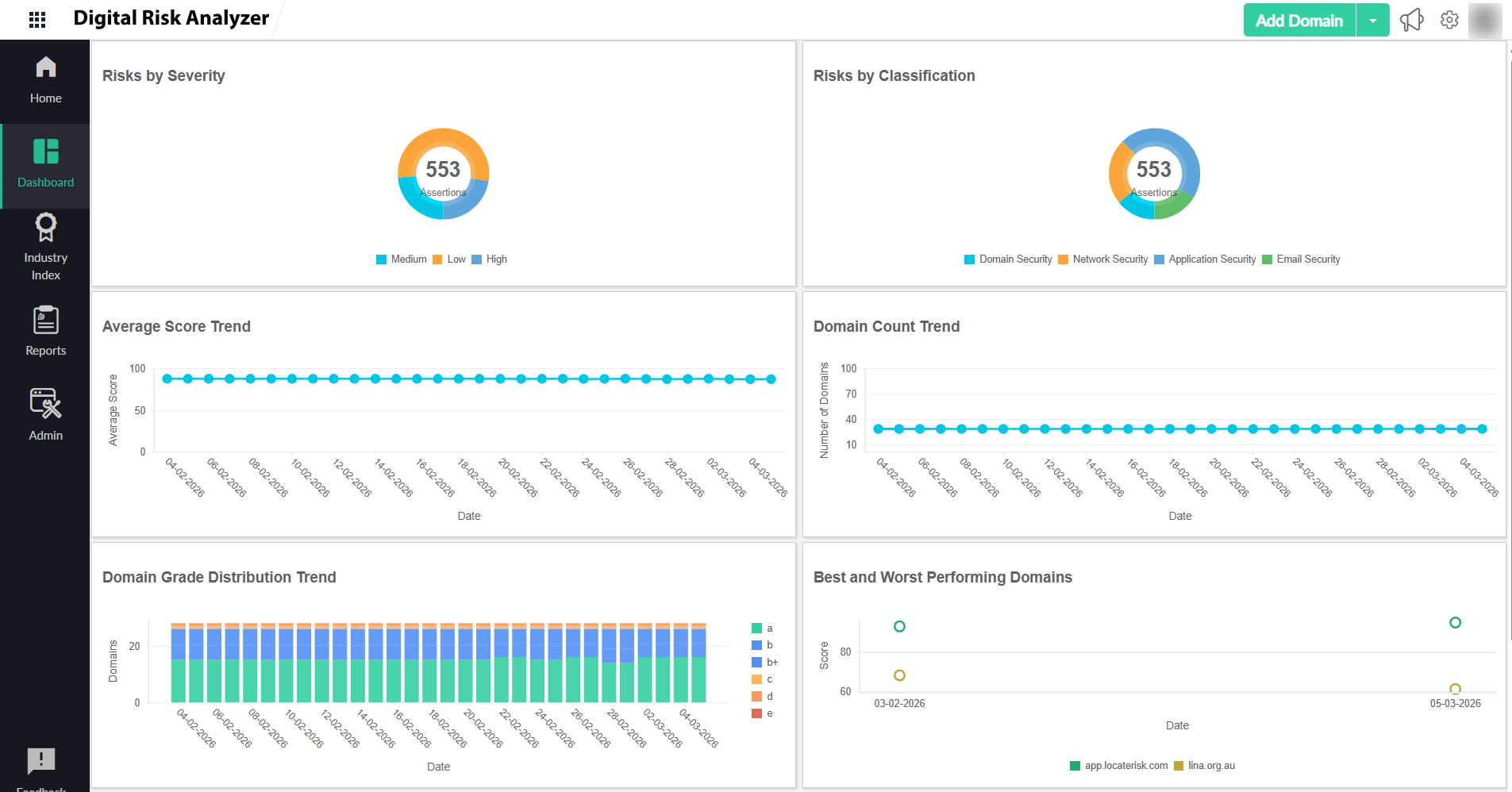
Task: Expand the Add Domain dropdown arrow
Action: coord(1373,21)
